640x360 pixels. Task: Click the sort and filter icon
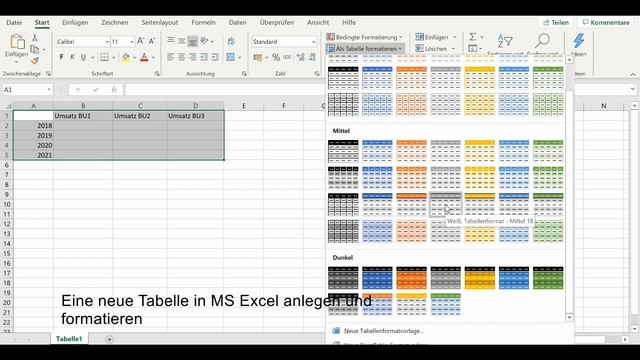tap(505, 41)
